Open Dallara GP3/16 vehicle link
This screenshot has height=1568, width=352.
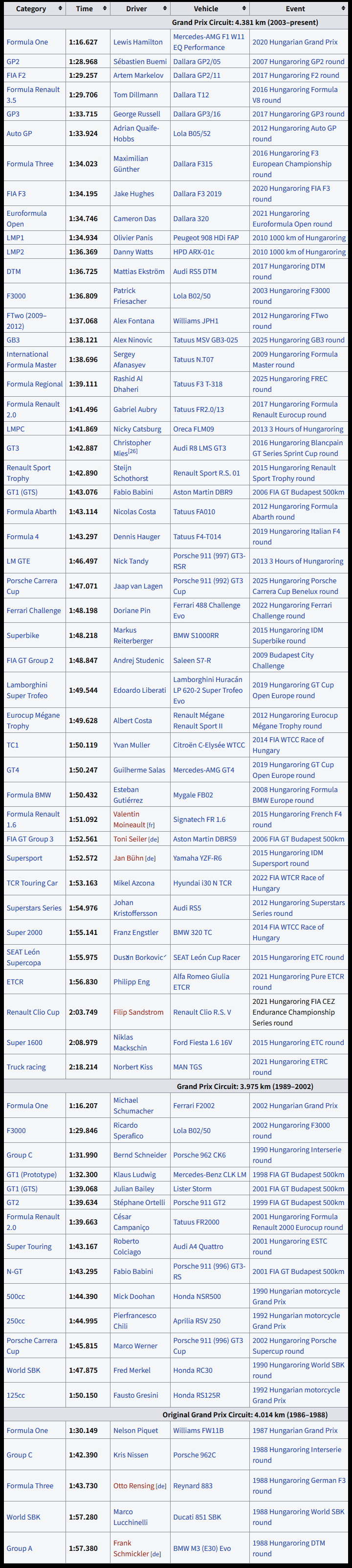coord(197,114)
